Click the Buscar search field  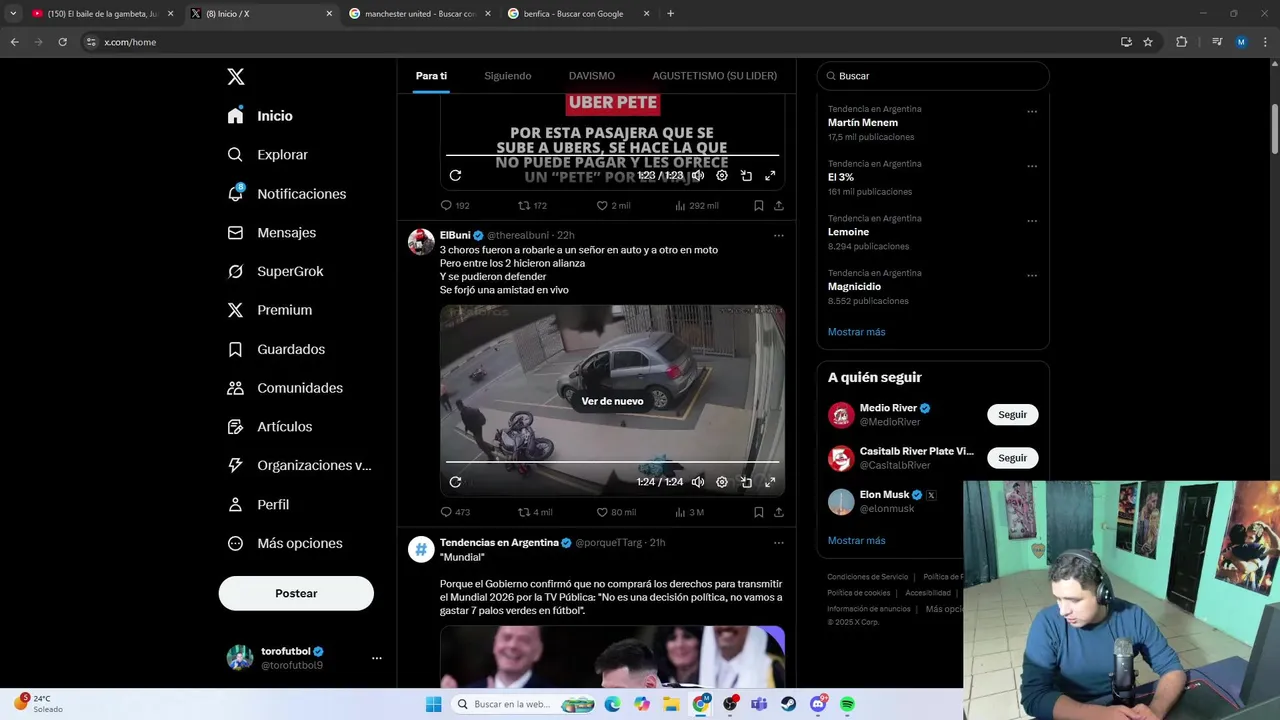(933, 76)
